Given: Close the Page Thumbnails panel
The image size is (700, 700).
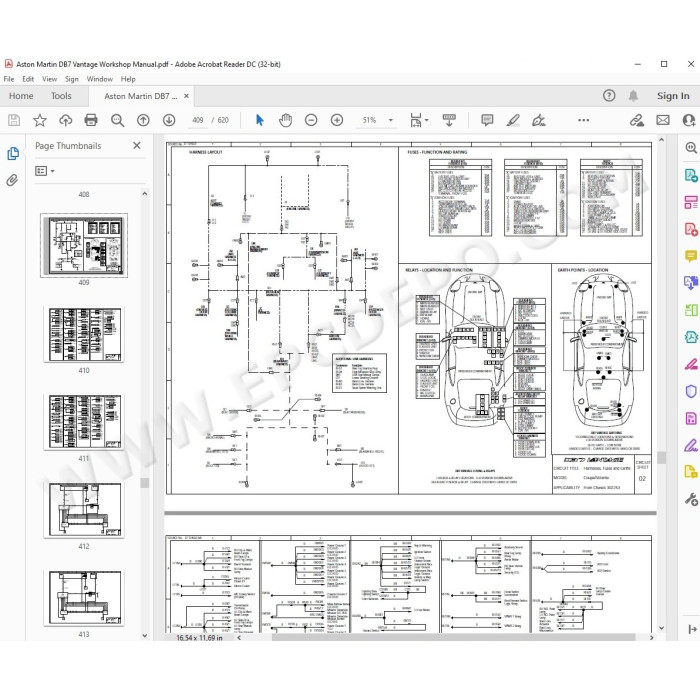Looking at the screenshot, I should (x=137, y=146).
